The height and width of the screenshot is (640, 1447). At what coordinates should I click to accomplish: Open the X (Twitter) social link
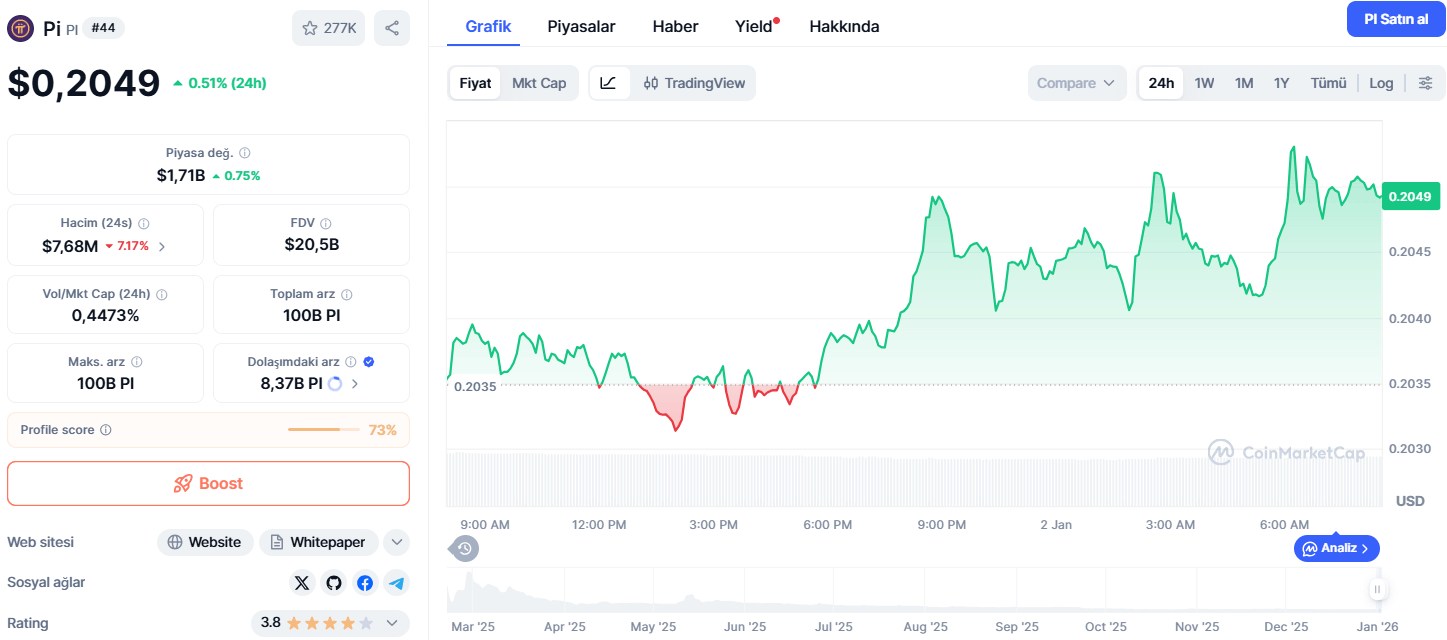[x=302, y=583]
